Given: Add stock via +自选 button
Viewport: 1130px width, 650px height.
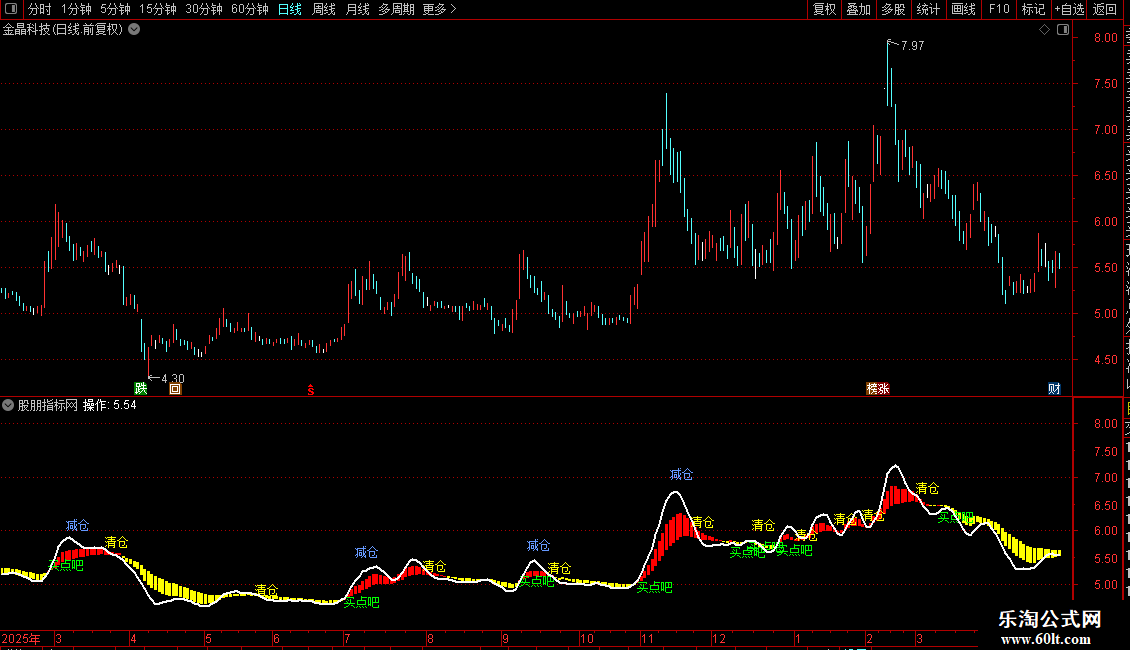Looking at the screenshot, I should click(1069, 9).
